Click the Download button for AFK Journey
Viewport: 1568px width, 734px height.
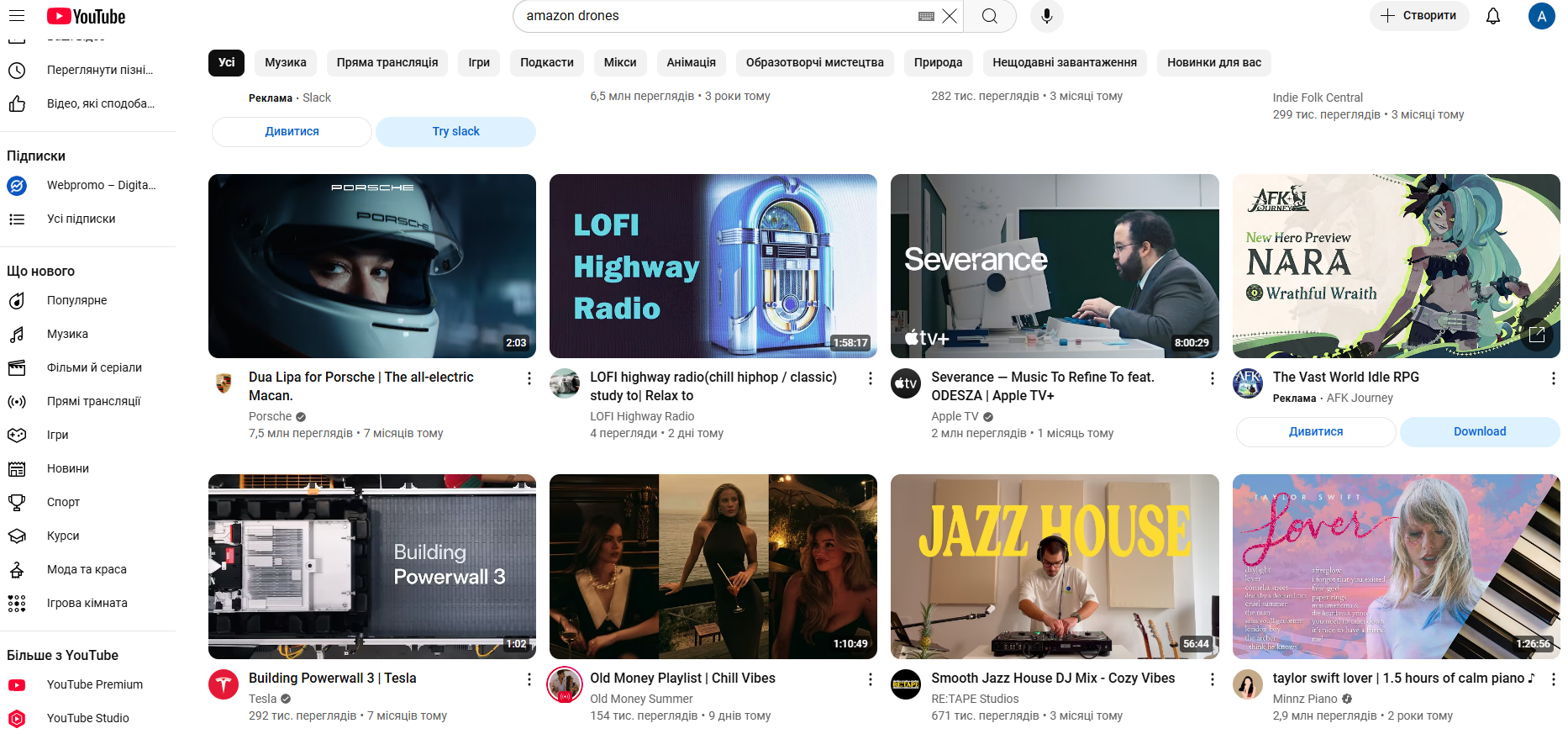click(x=1479, y=431)
